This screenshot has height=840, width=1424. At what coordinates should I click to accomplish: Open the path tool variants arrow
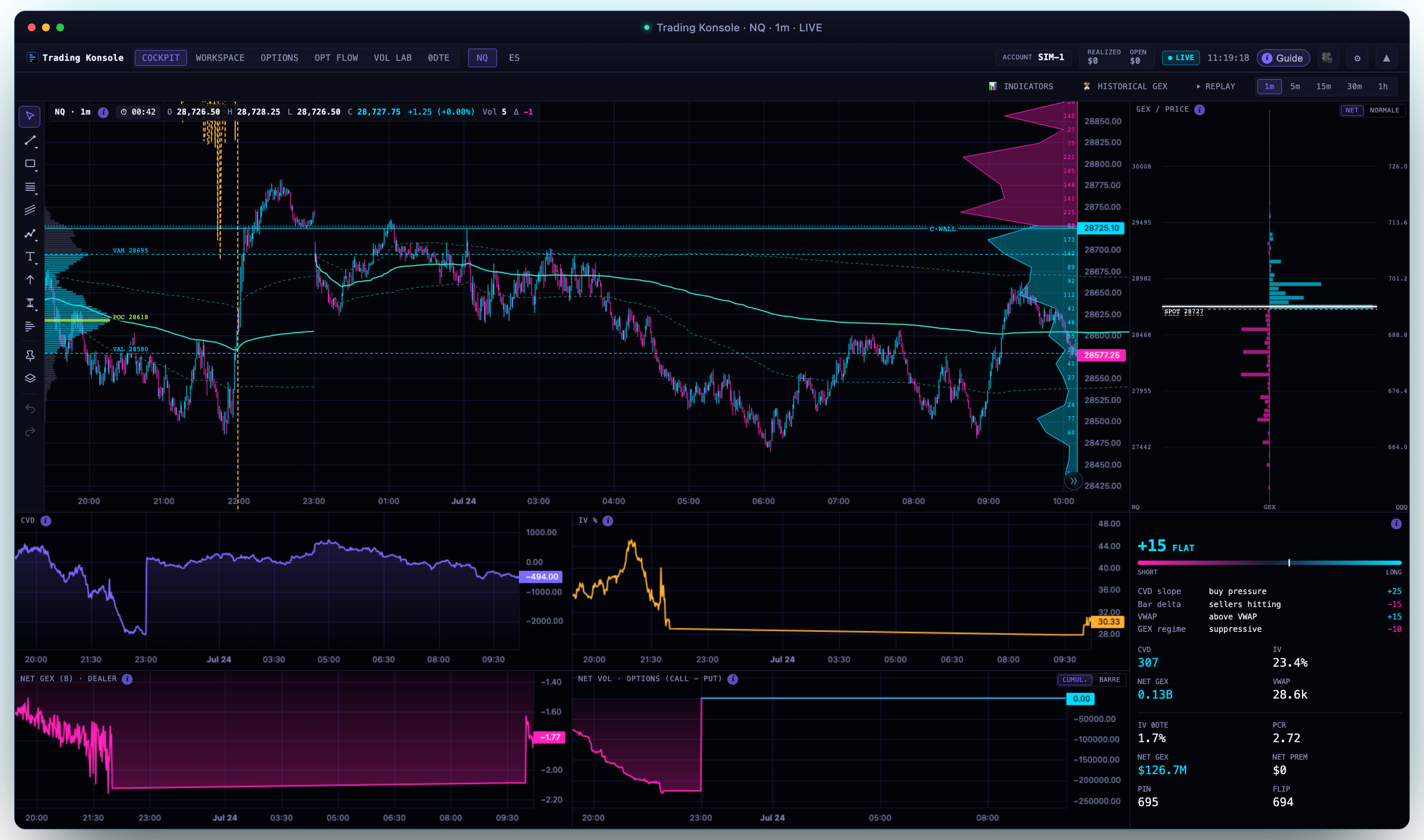[x=37, y=241]
